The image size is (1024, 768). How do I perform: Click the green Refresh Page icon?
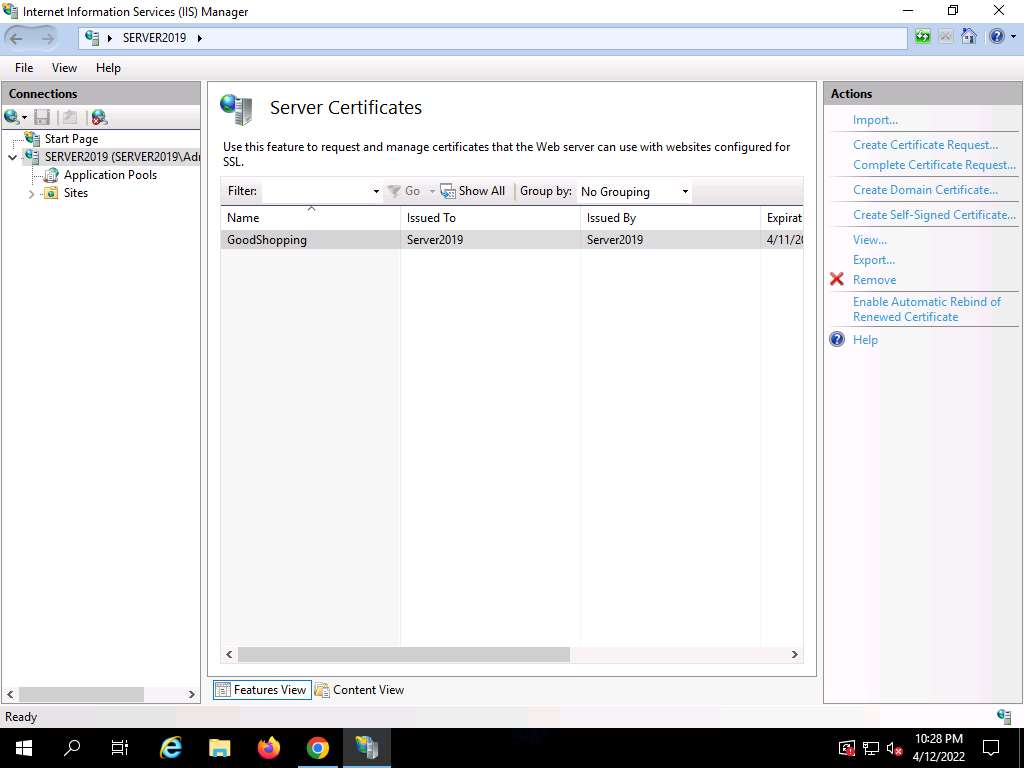click(922, 37)
